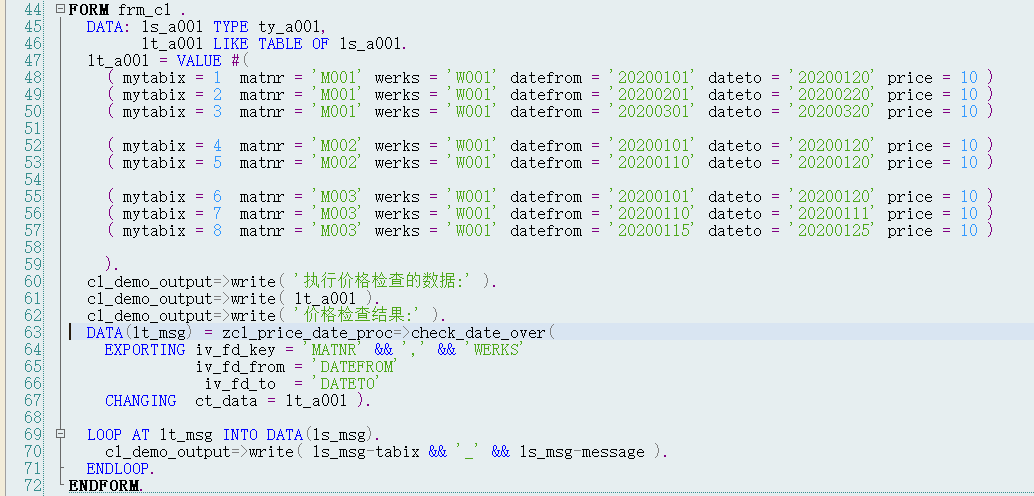This screenshot has height=496, width=1034.
Task: Click LIKE TABLE OF on line 46
Action: (x=272, y=44)
